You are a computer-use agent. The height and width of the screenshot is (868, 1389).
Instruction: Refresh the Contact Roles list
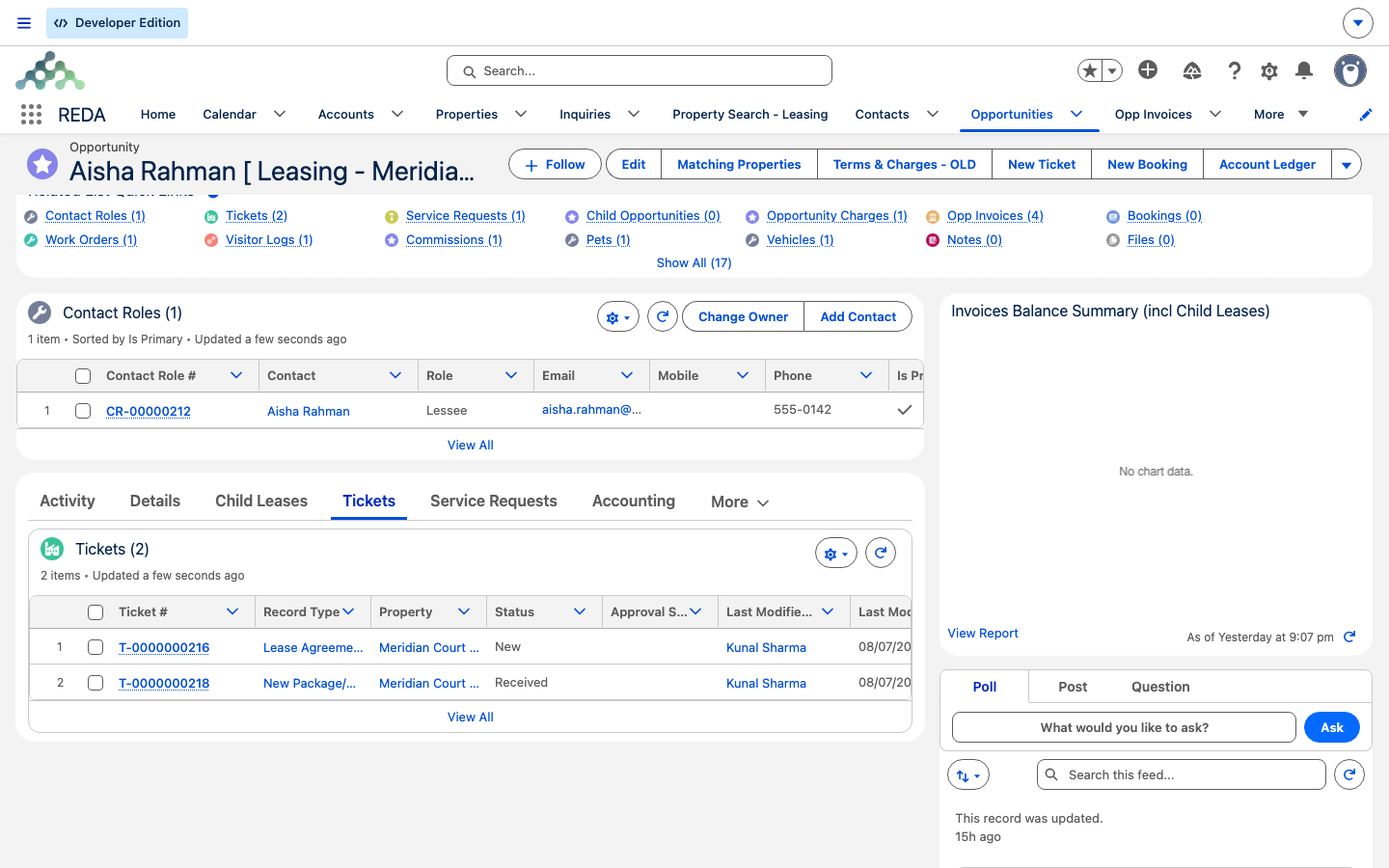click(663, 316)
